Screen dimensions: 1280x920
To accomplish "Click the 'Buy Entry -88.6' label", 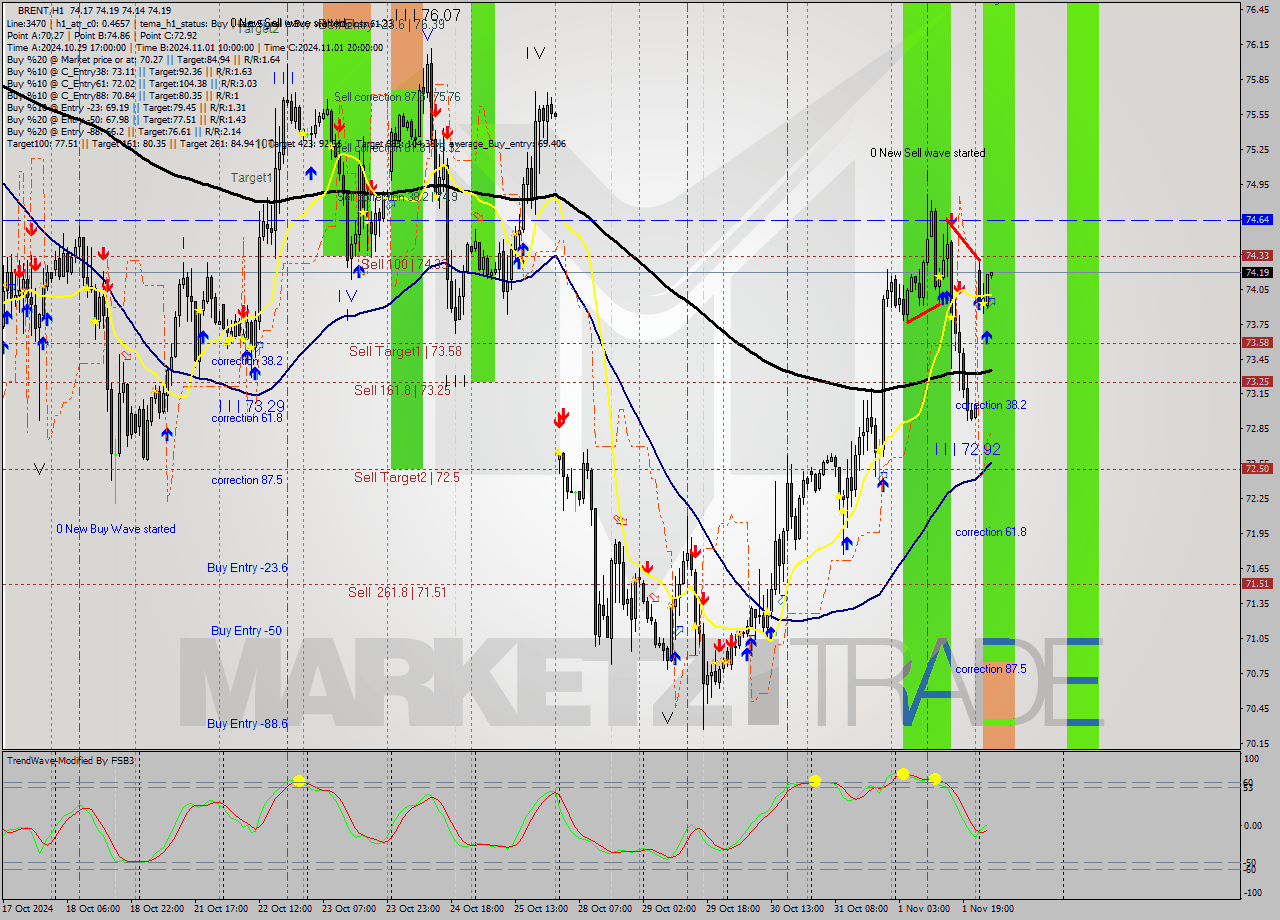I will [247, 723].
